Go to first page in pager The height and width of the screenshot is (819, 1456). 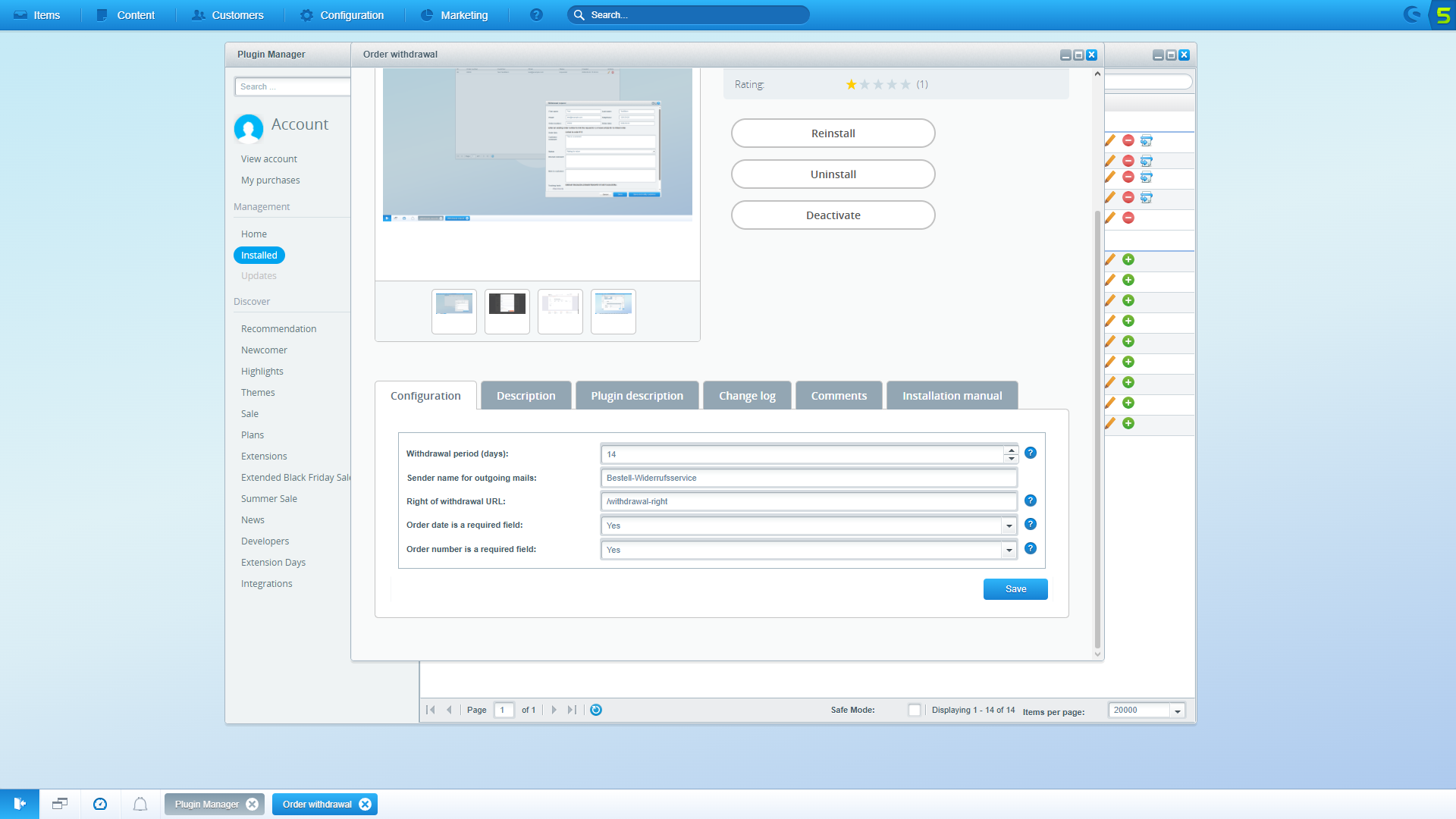coord(431,710)
